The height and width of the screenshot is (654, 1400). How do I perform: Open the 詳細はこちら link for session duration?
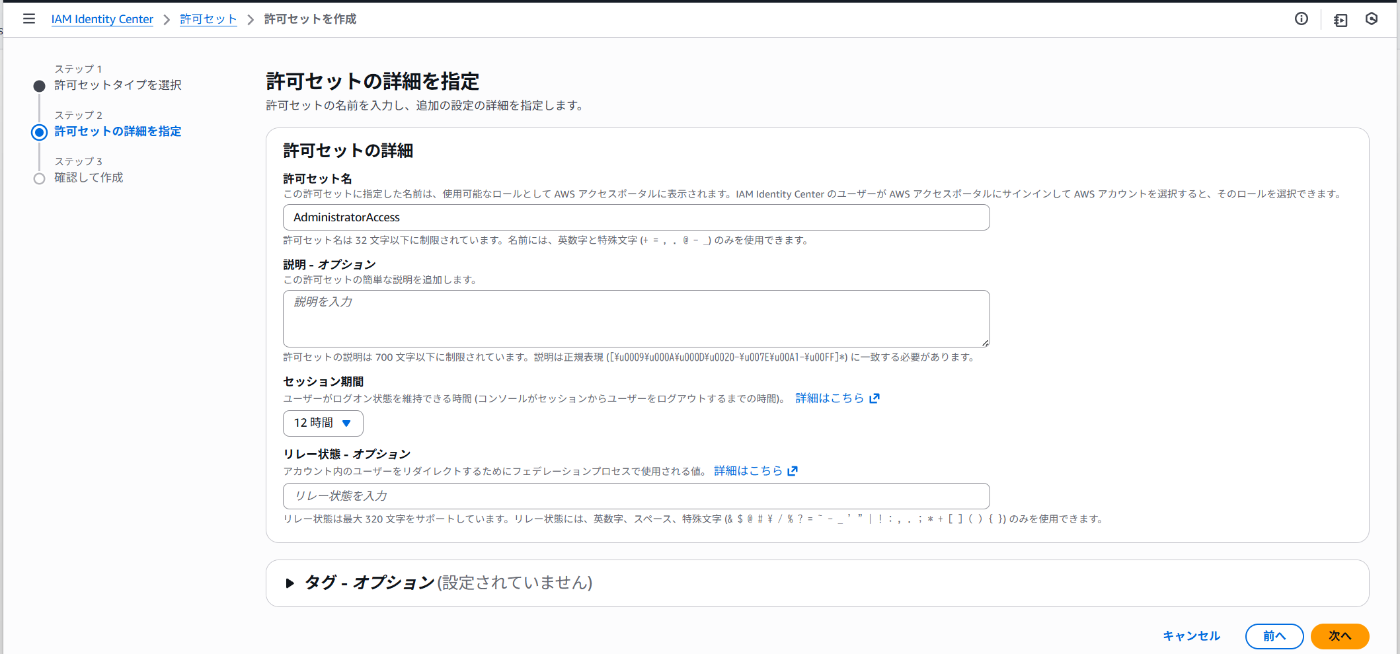[832, 397]
